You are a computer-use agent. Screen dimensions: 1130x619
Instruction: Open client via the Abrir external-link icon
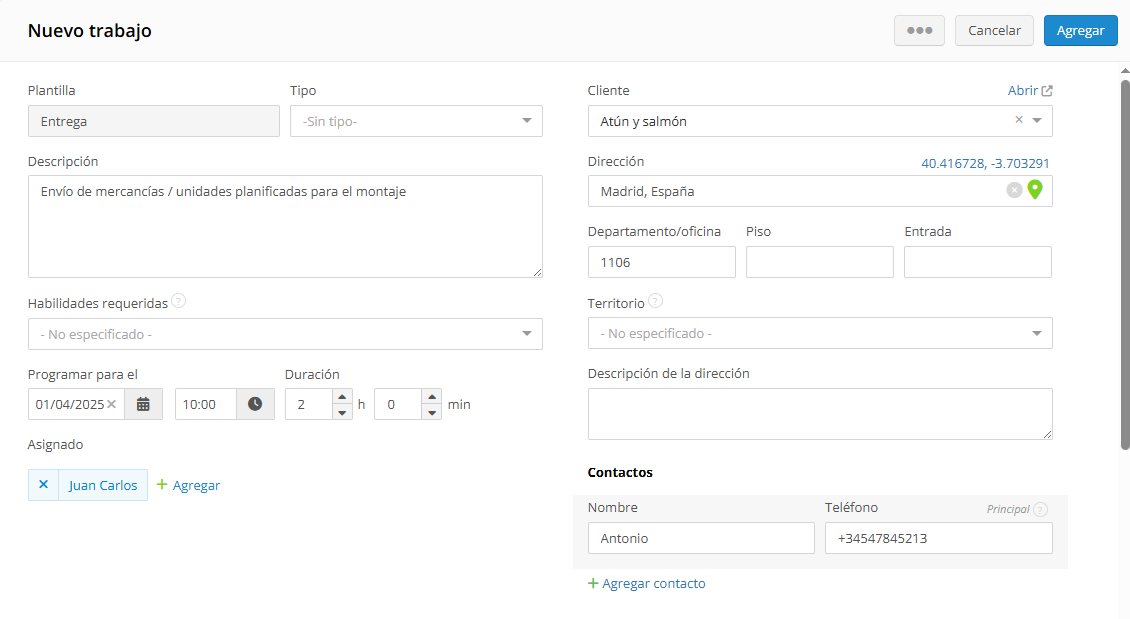(x=1047, y=91)
